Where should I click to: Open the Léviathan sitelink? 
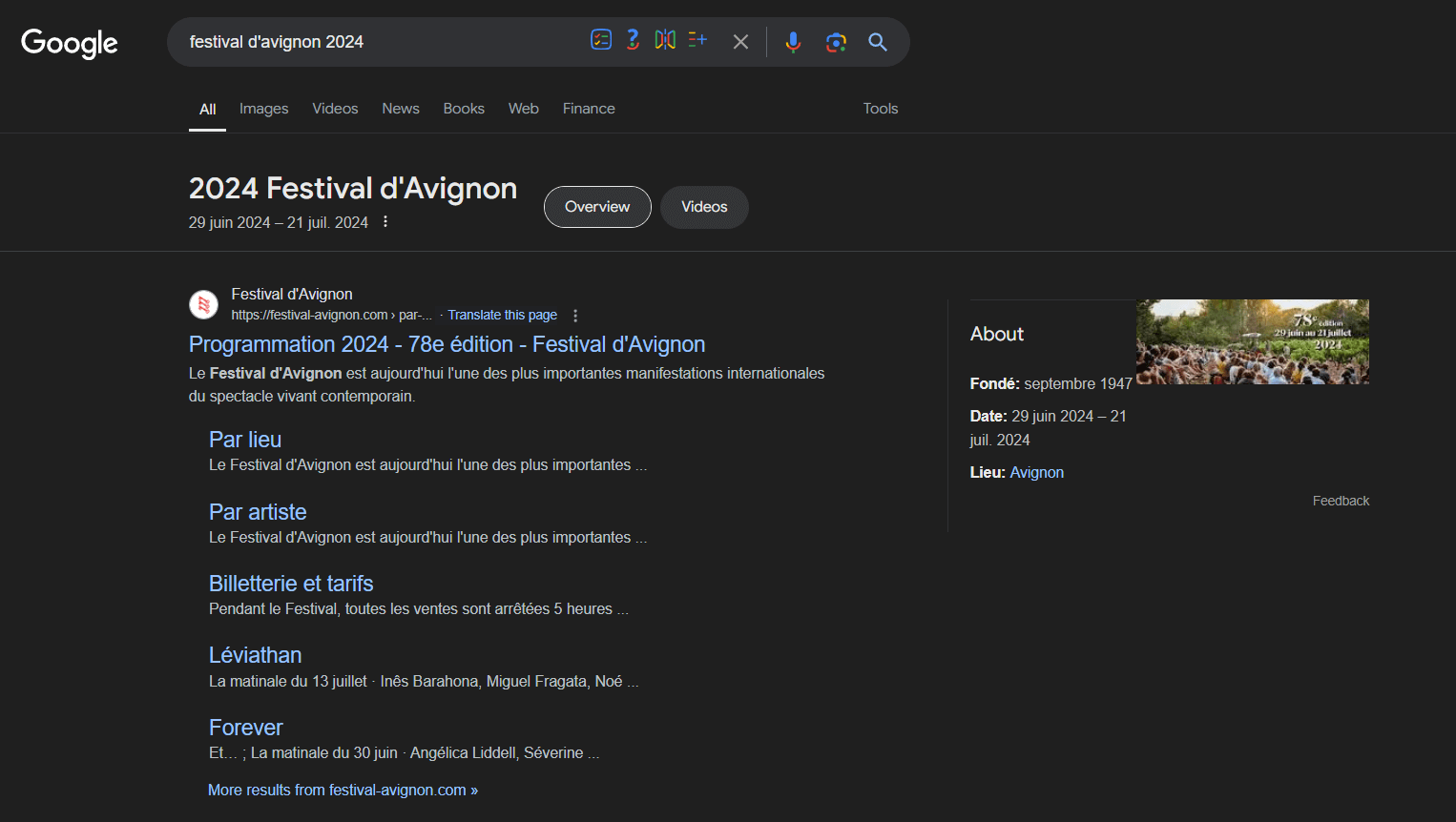point(255,655)
